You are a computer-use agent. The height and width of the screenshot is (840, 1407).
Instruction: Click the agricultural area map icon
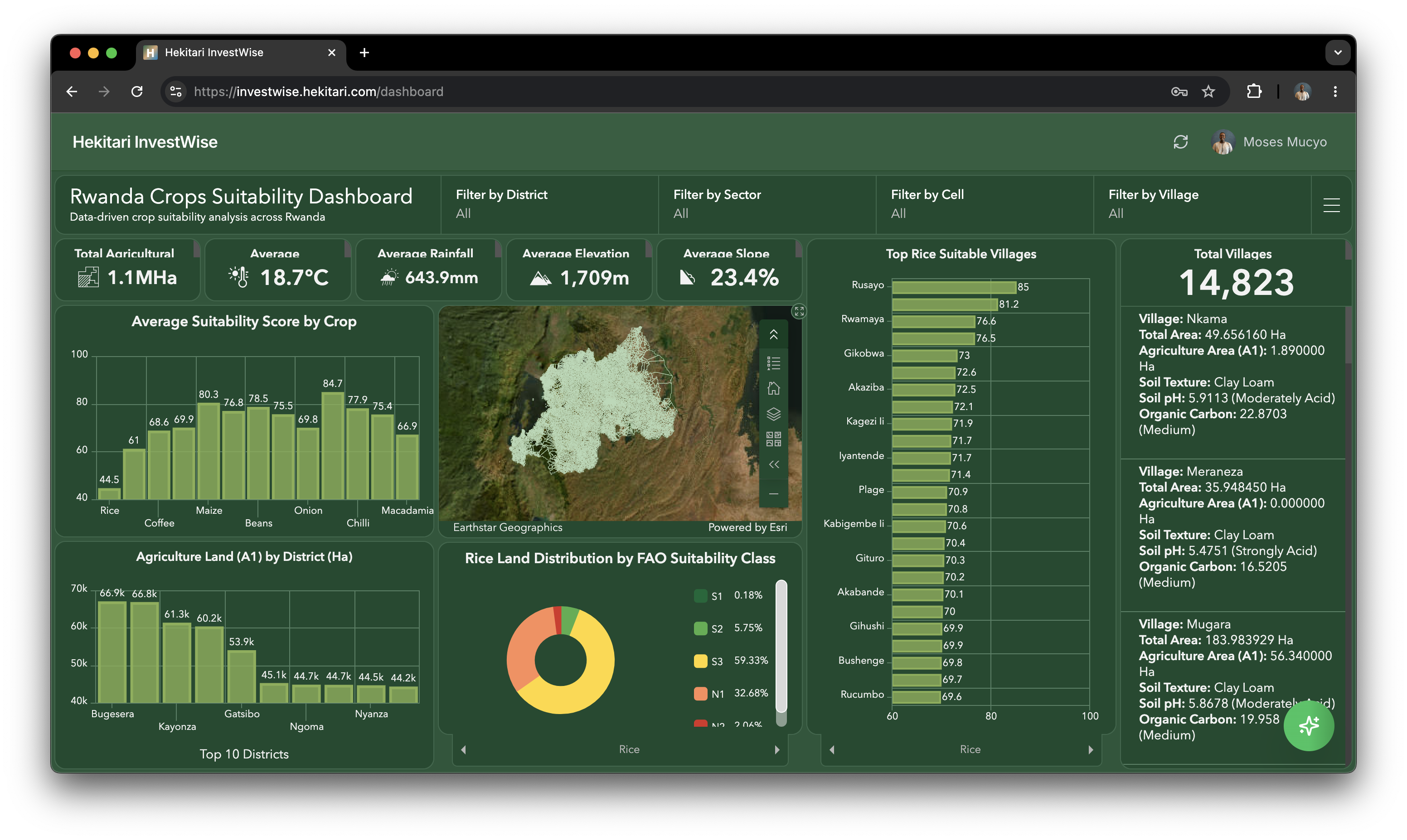tap(88, 278)
